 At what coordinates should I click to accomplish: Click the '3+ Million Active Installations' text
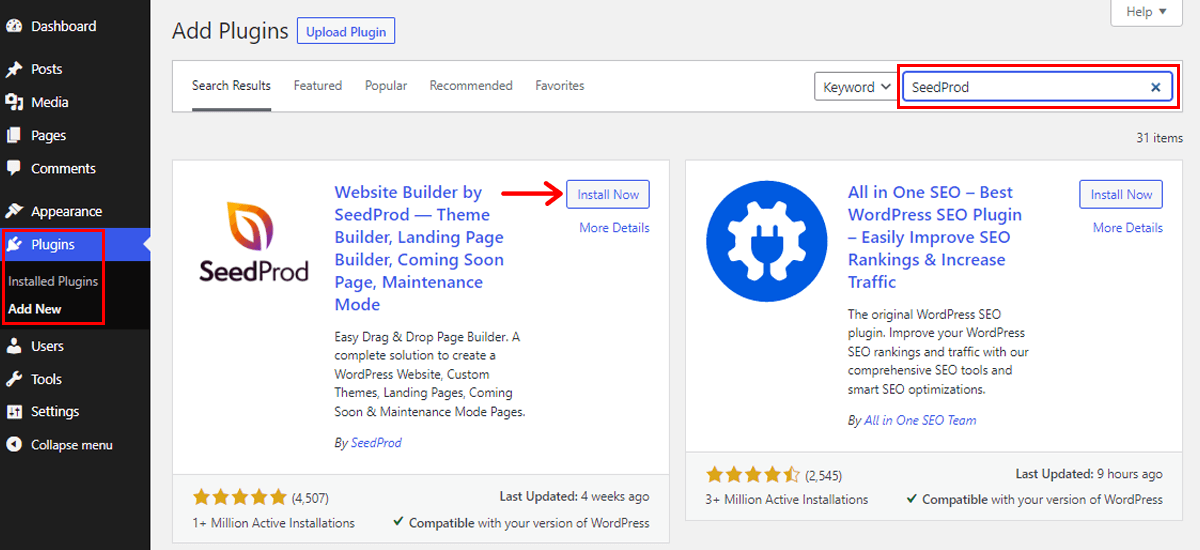(x=787, y=499)
